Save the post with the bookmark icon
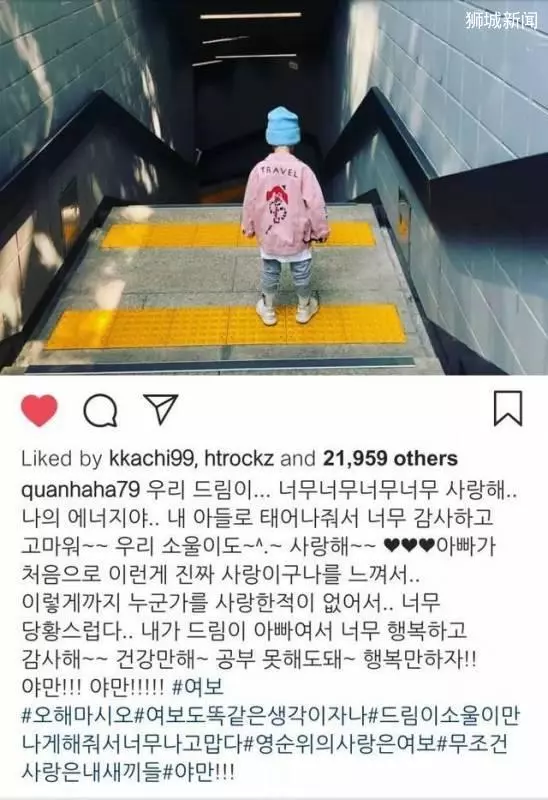The width and height of the screenshot is (548, 800). (x=508, y=408)
